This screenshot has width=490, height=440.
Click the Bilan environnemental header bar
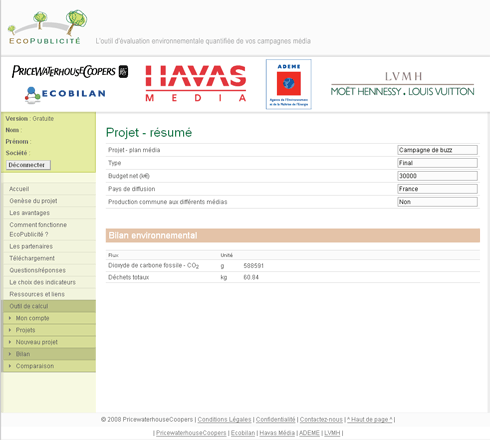(x=293, y=235)
